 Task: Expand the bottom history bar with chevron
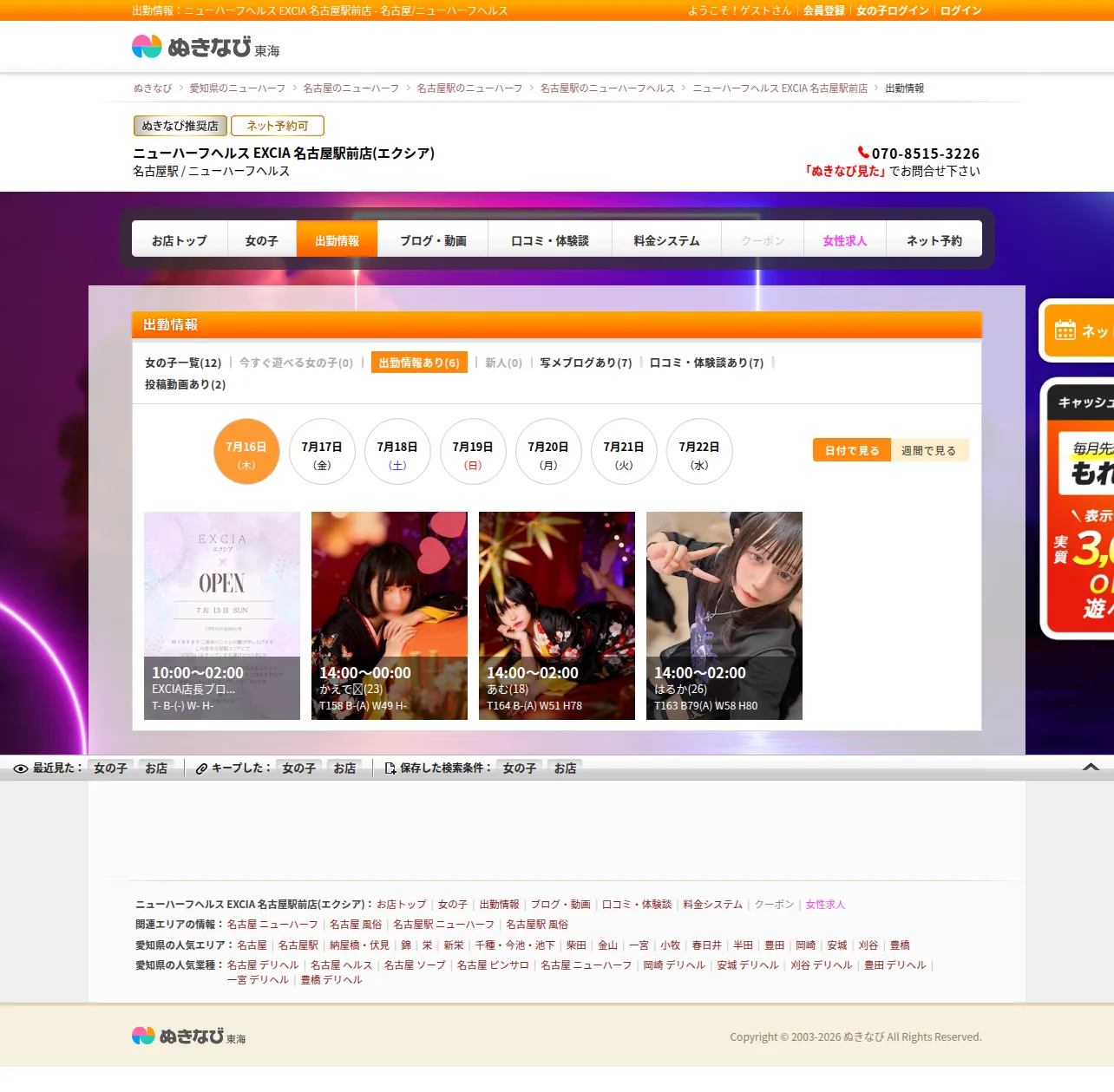pyautogui.click(x=1091, y=768)
